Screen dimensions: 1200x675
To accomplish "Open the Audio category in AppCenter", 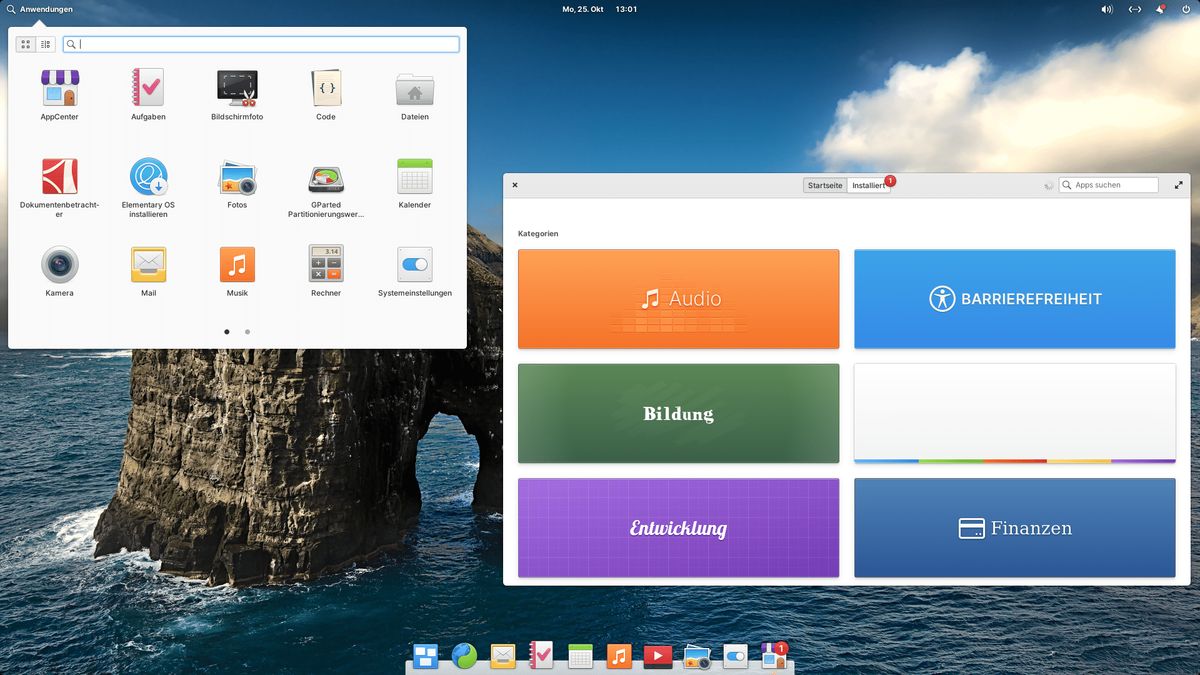I will tap(678, 298).
